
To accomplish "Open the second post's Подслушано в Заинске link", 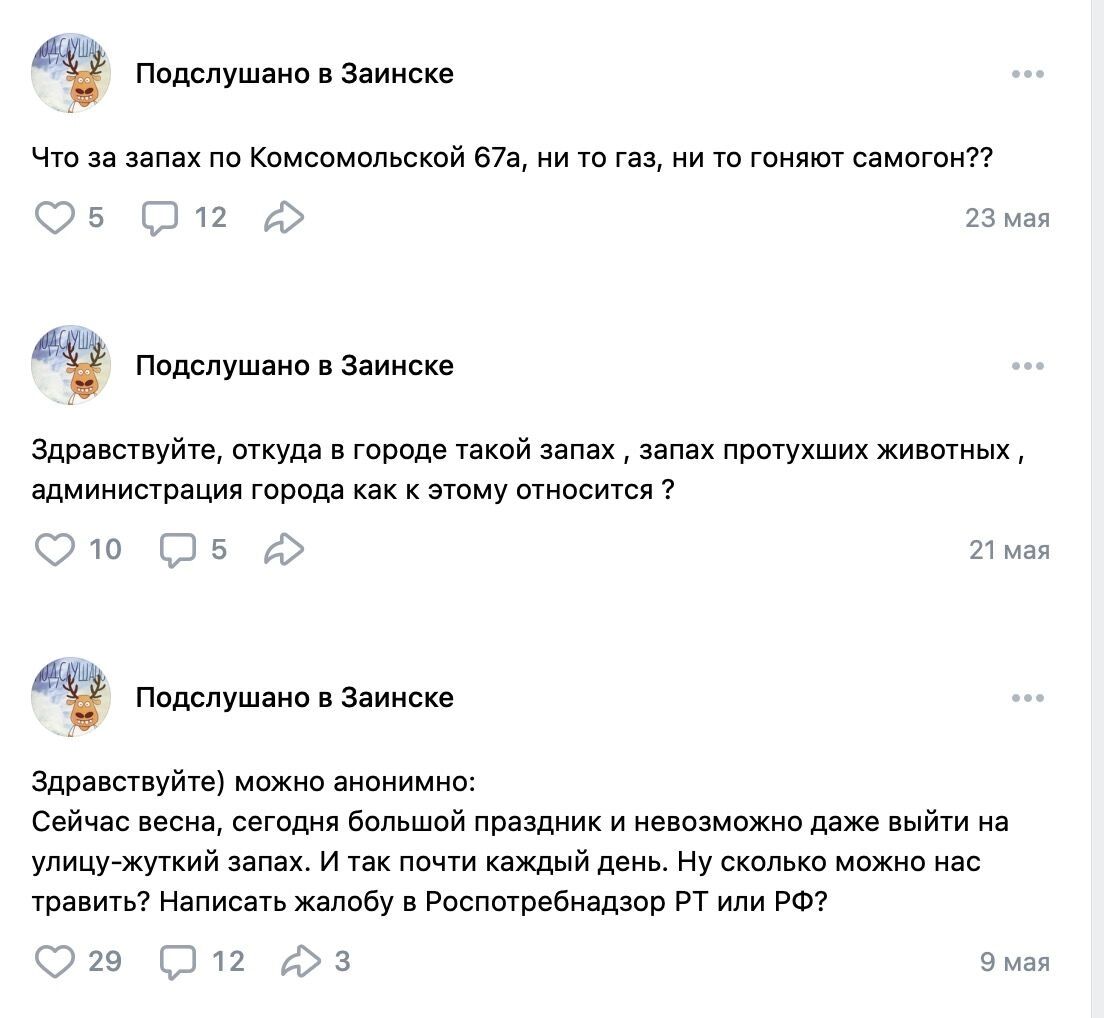I will pyautogui.click(x=294, y=366).
